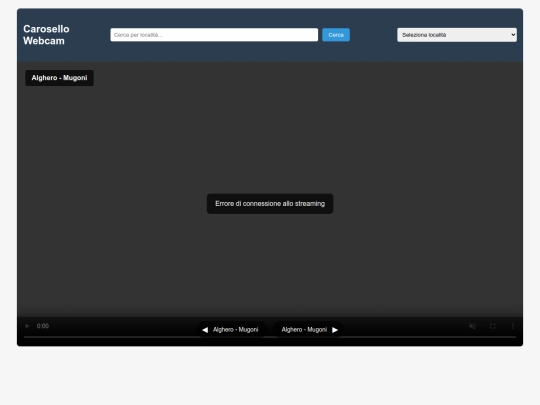Go to previous webcam Alghero - Mugoni
The width and height of the screenshot is (540, 405).
(x=231, y=330)
